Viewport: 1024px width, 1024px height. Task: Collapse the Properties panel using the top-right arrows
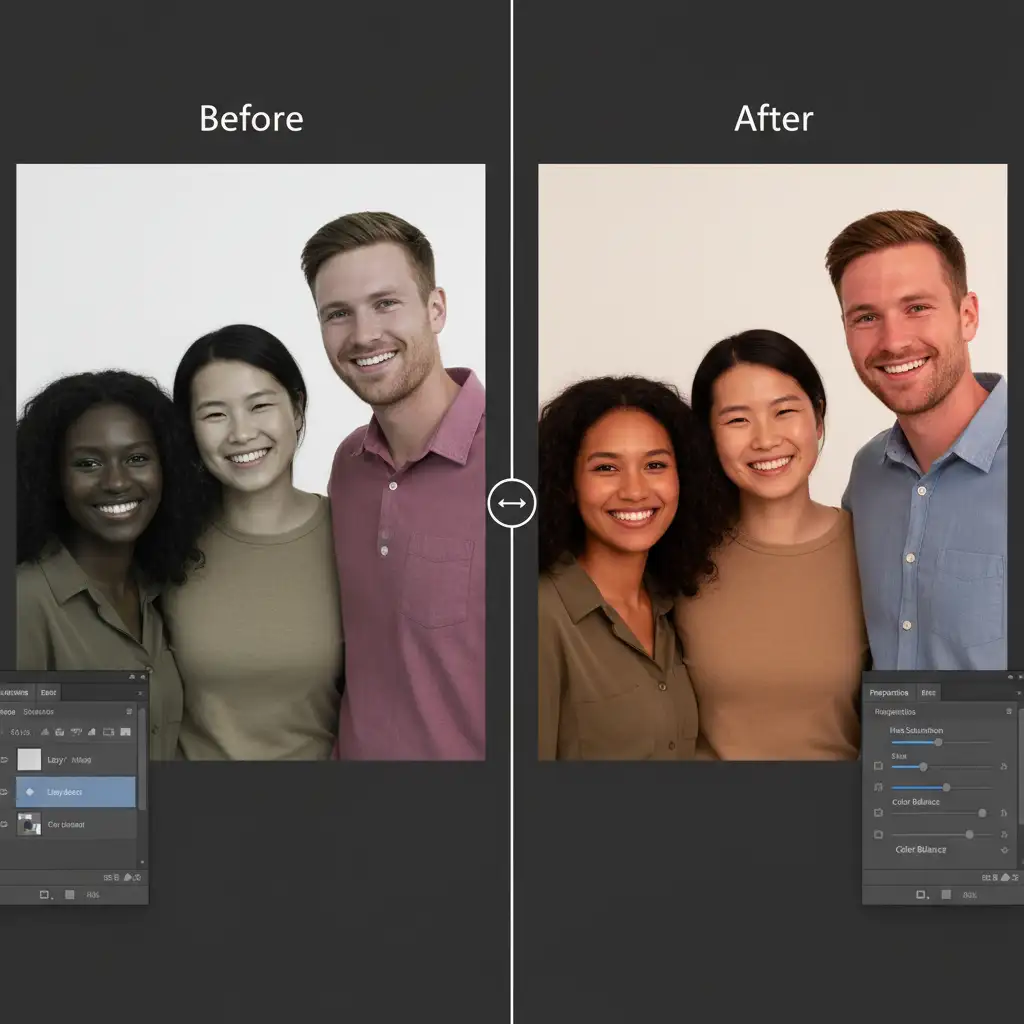[1008, 677]
